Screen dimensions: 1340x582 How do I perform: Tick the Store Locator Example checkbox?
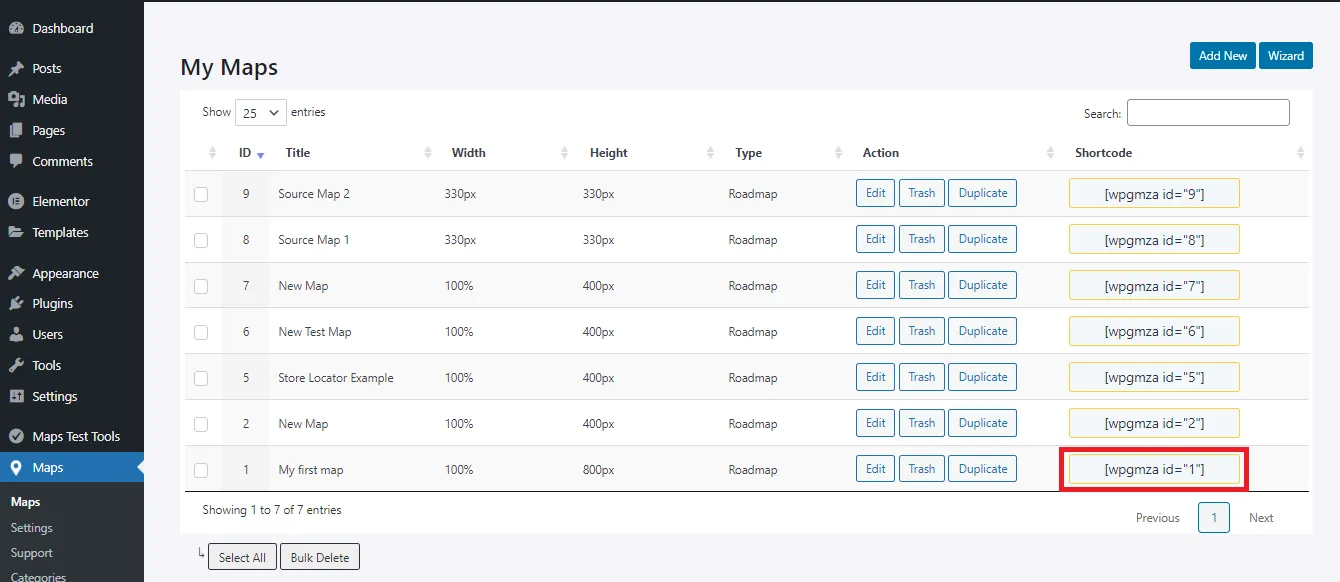201,378
